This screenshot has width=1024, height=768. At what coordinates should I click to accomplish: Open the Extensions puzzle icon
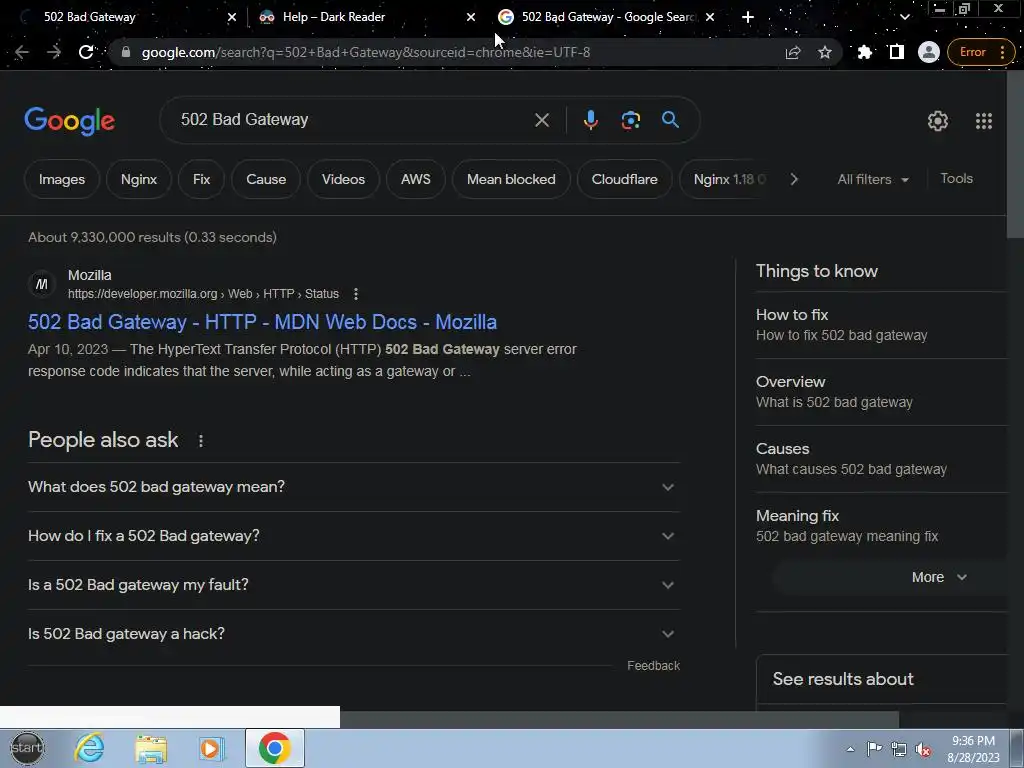(x=865, y=52)
